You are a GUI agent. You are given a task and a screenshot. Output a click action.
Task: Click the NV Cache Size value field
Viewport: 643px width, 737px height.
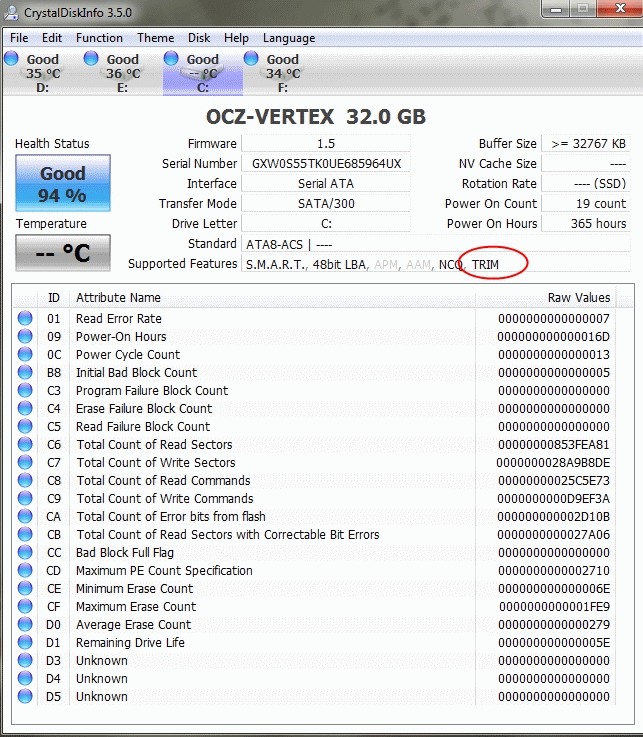tap(586, 164)
